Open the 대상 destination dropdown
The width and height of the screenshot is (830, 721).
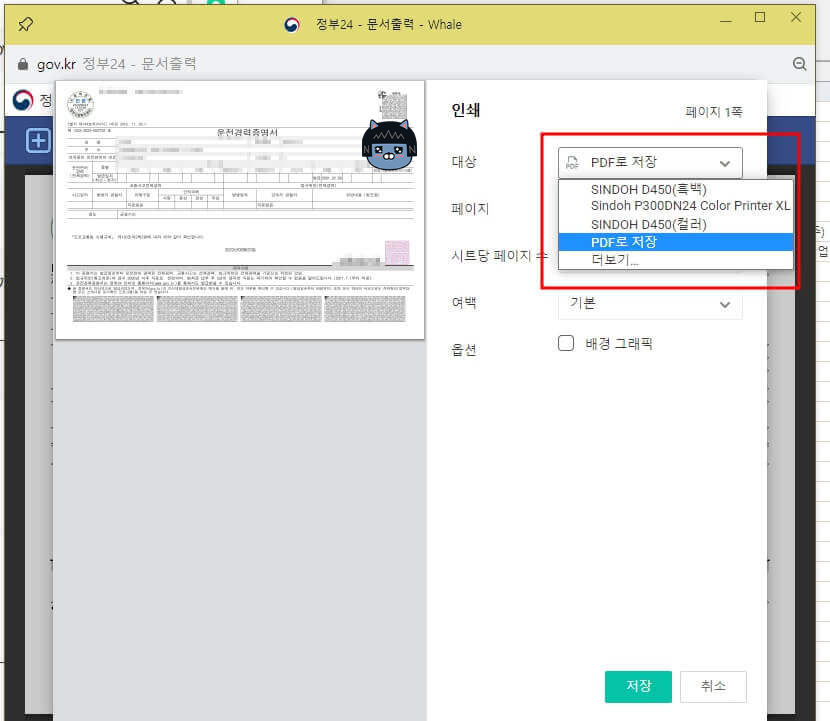click(650, 161)
